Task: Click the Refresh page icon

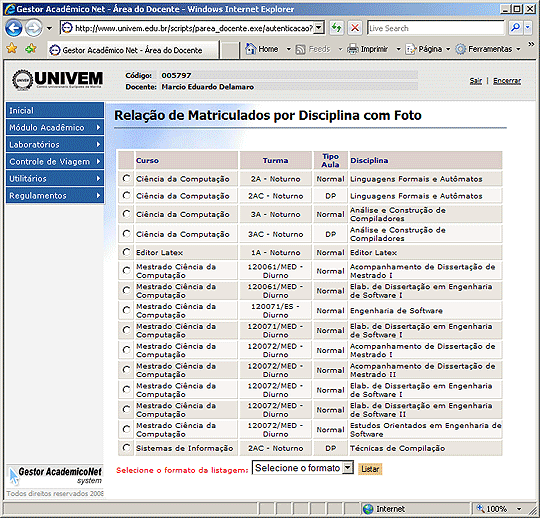Action: click(336, 28)
